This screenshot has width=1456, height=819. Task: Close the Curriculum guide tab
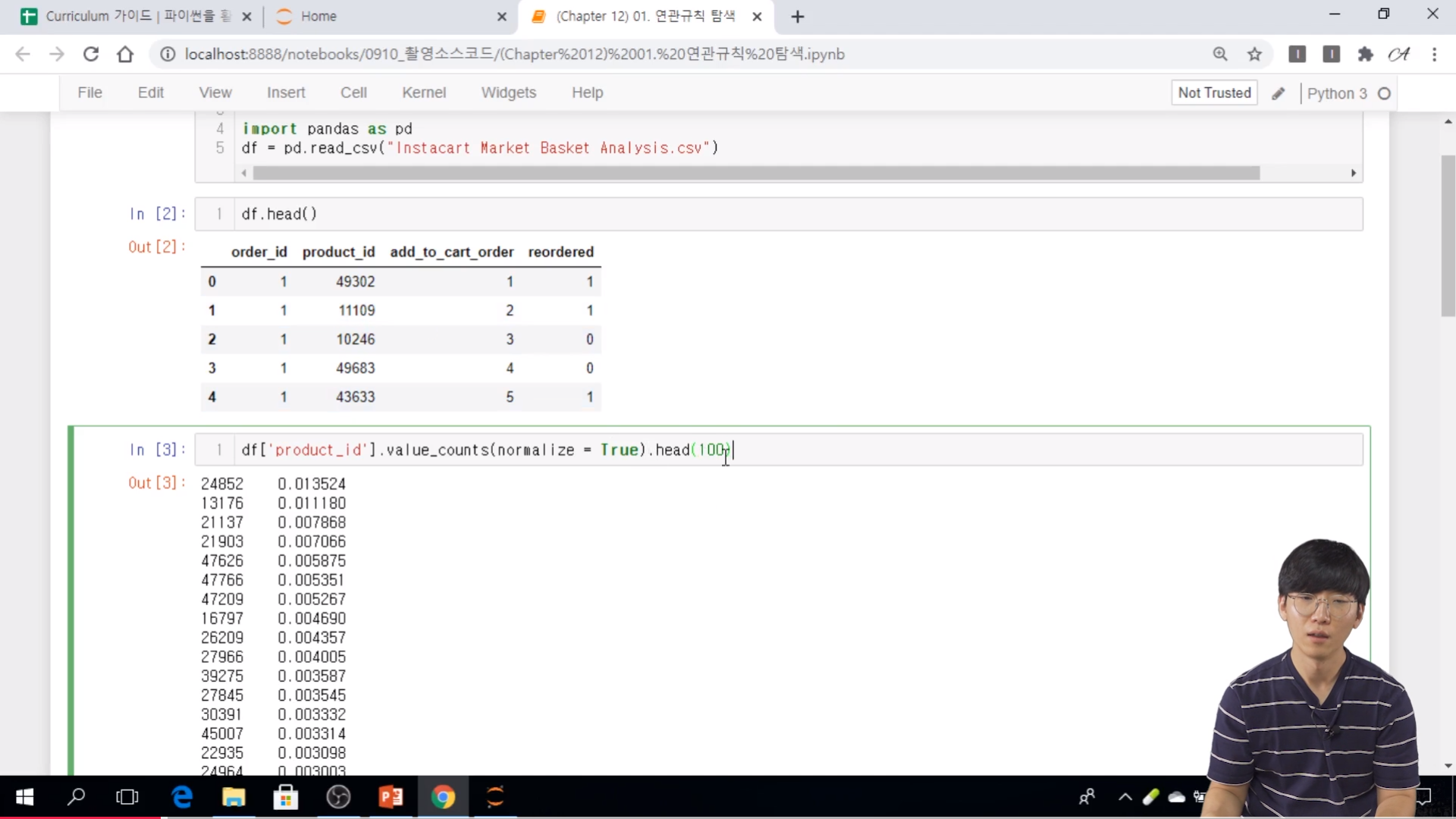click(x=246, y=16)
